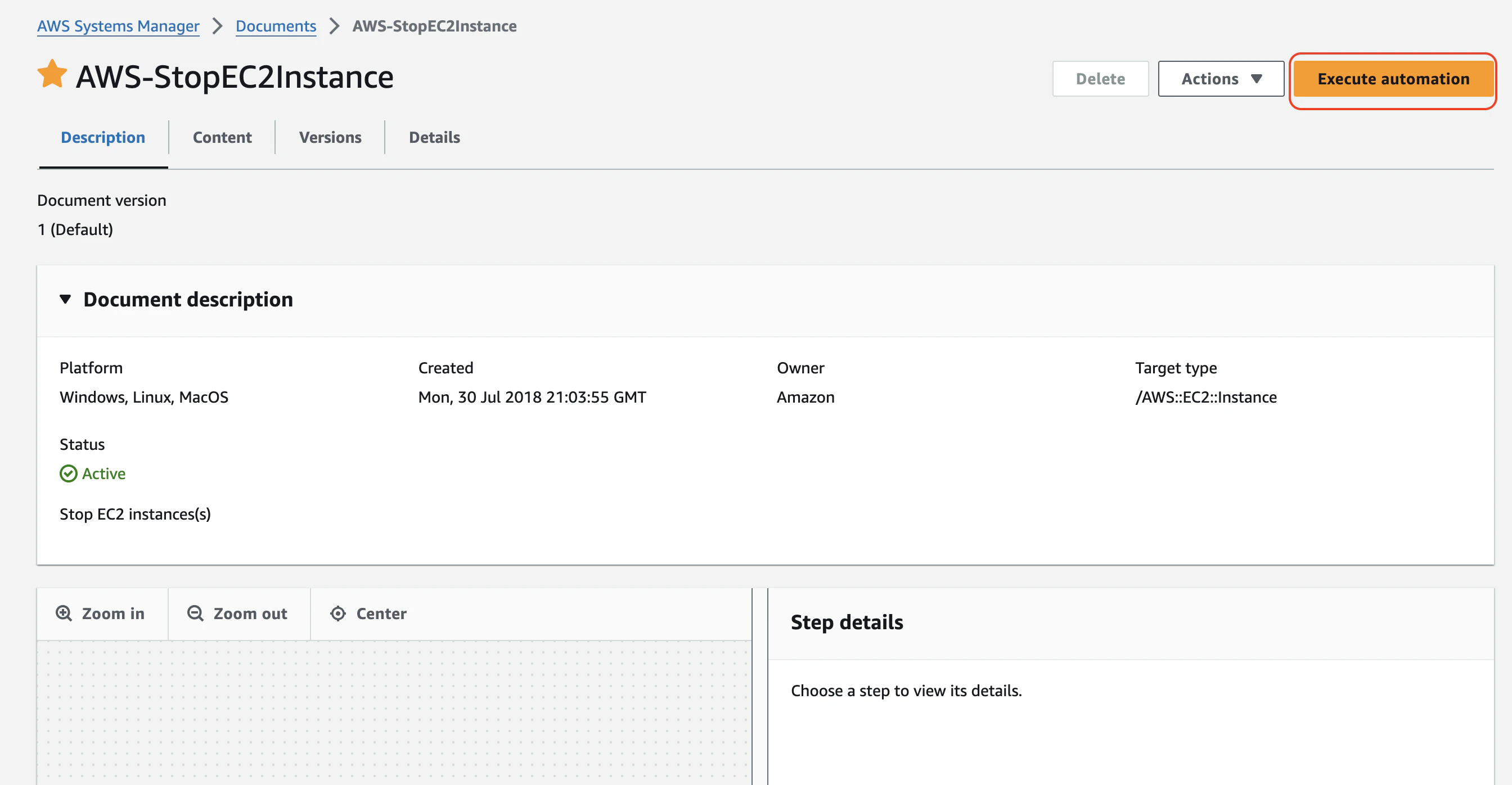The width and height of the screenshot is (1512, 785).
Task: Open the Actions dropdown menu
Action: coord(1221,79)
